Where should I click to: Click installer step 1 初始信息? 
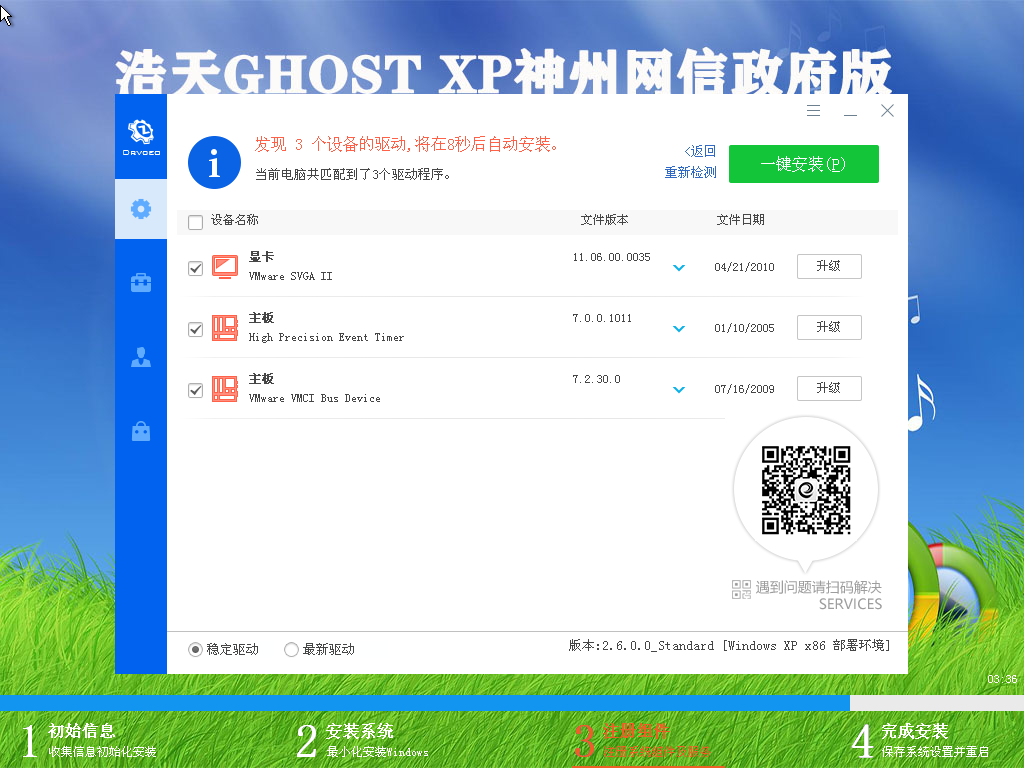click(89, 740)
